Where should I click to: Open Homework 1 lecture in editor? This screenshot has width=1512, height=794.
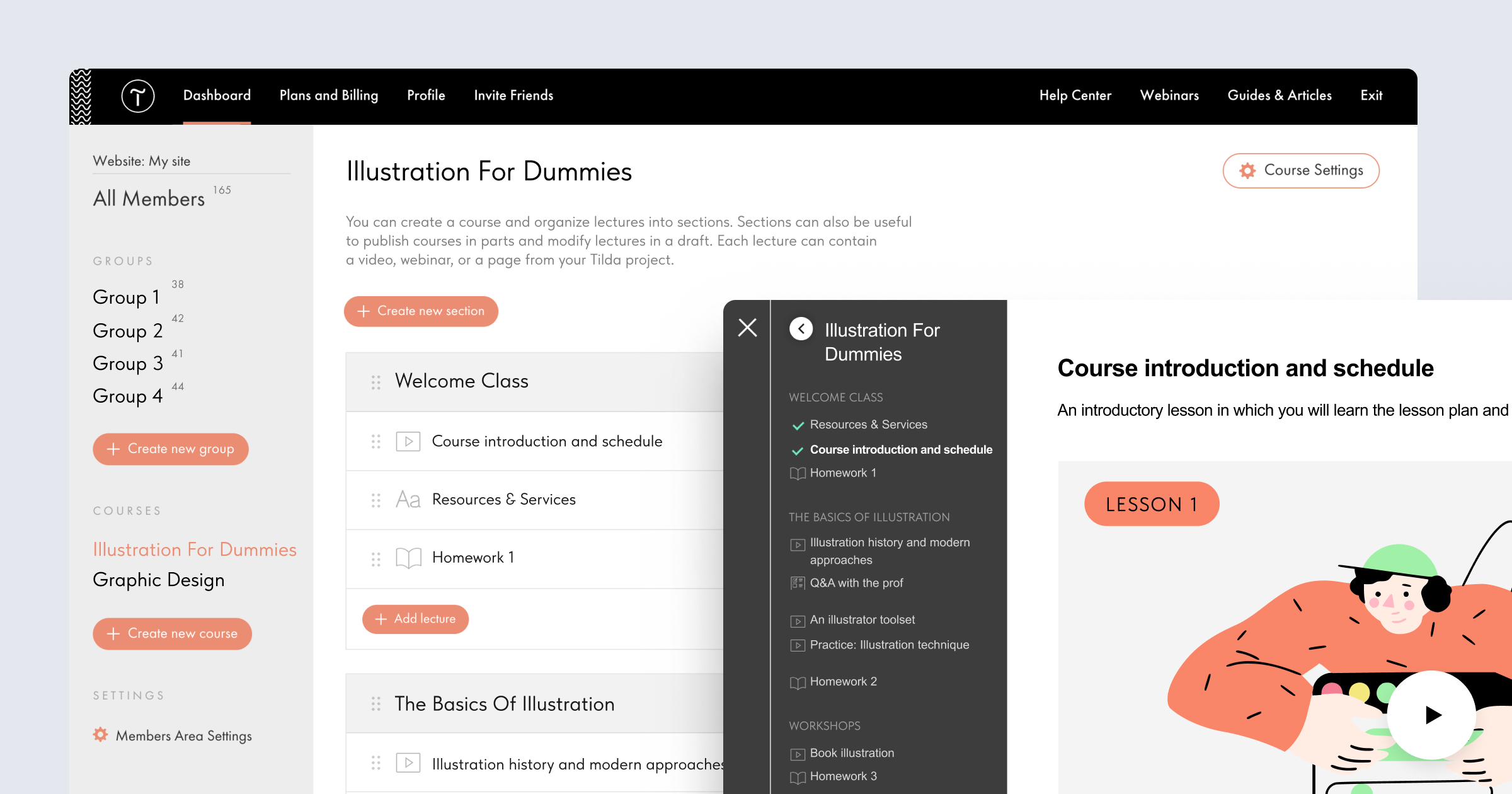534,558
